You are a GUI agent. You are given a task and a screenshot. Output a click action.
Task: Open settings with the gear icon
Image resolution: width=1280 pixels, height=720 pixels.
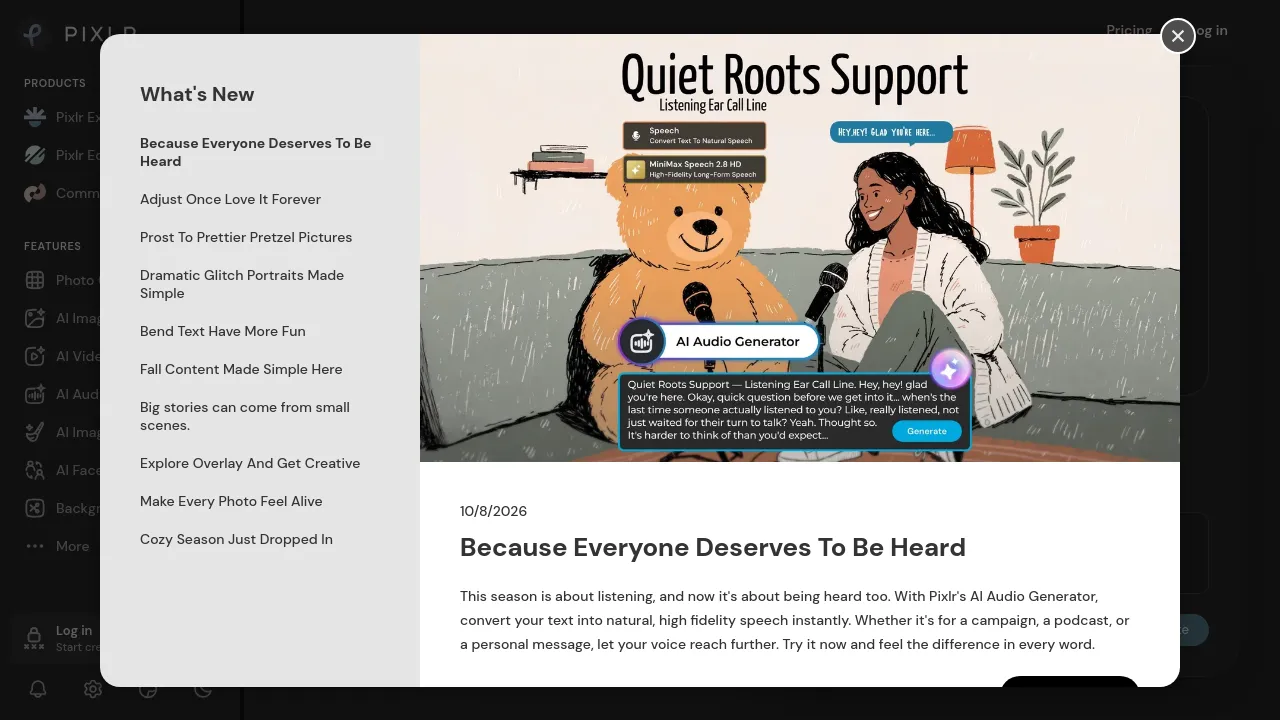pos(93,689)
